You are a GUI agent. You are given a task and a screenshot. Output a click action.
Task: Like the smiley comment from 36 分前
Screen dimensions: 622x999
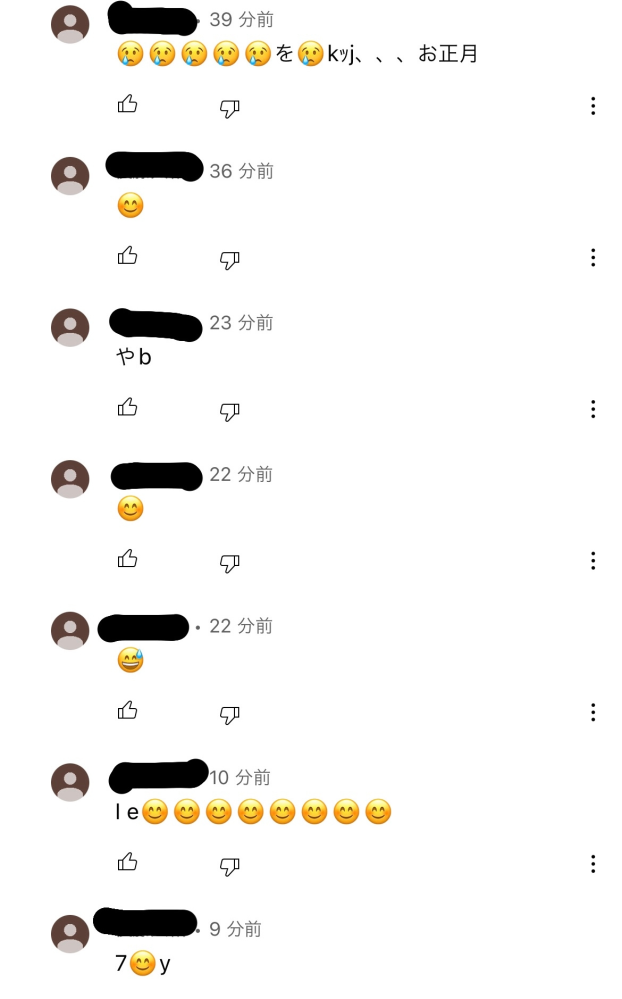(x=127, y=255)
